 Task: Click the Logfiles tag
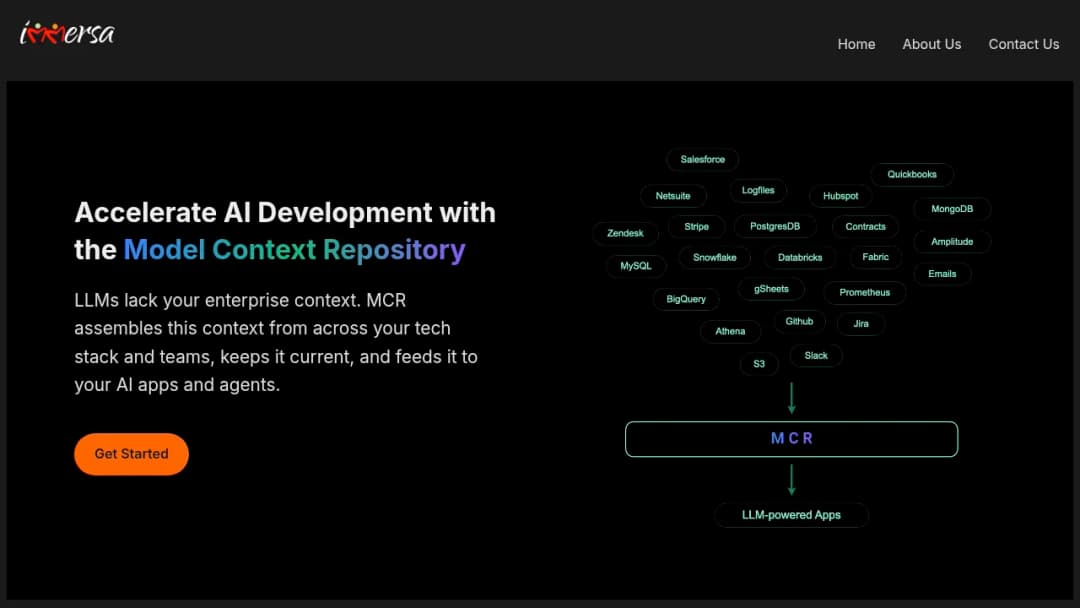758,190
